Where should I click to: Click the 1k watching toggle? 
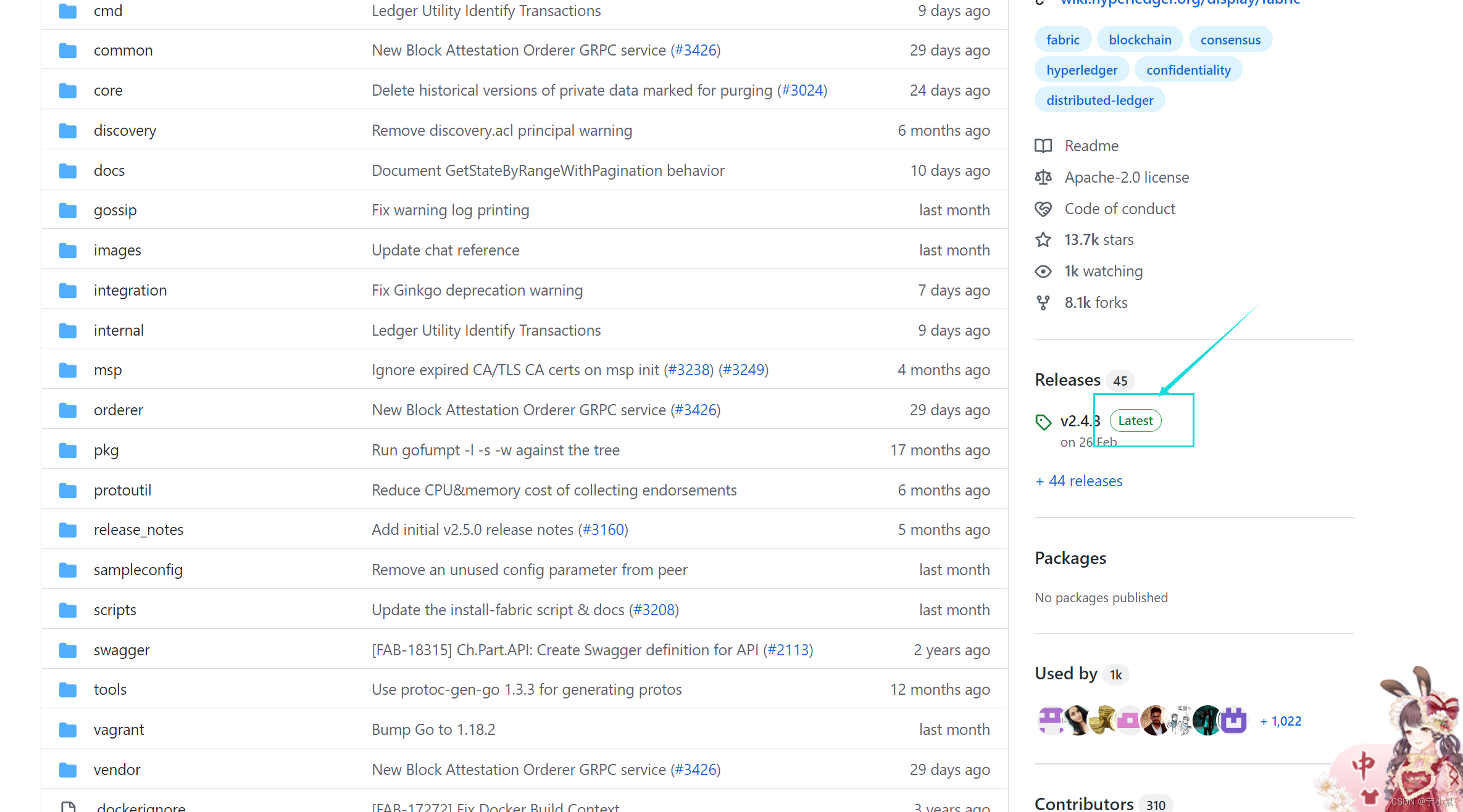[1094, 271]
